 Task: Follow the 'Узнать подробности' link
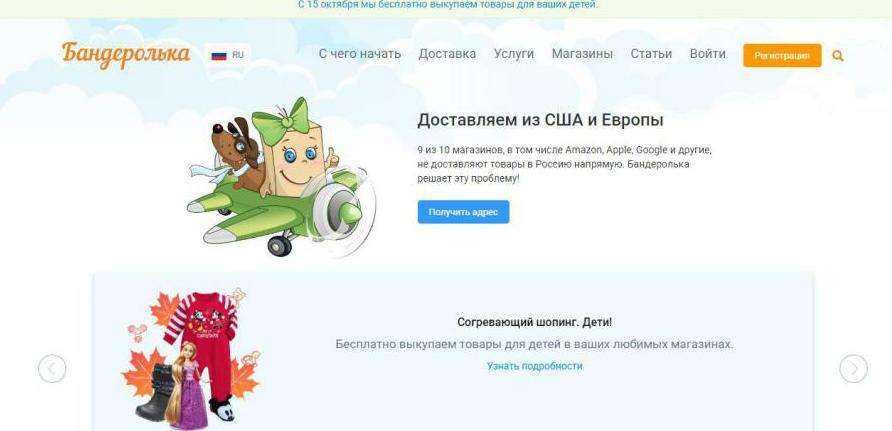click(x=534, y=366)
